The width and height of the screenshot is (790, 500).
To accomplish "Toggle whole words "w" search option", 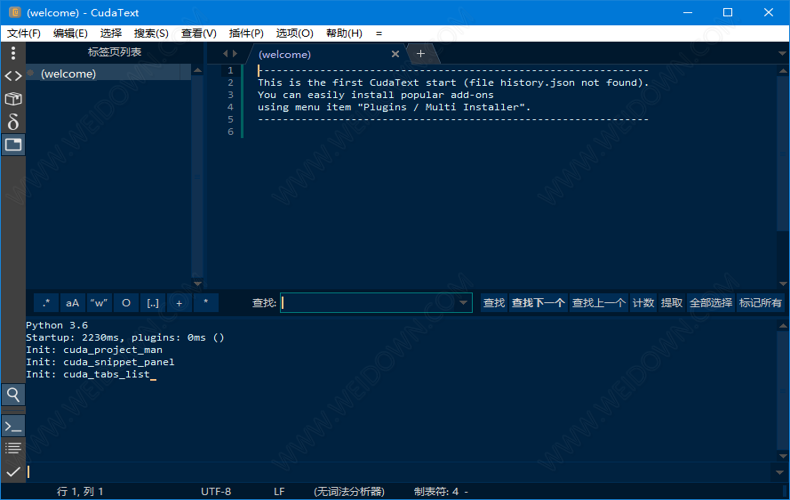I will point(99,303).
